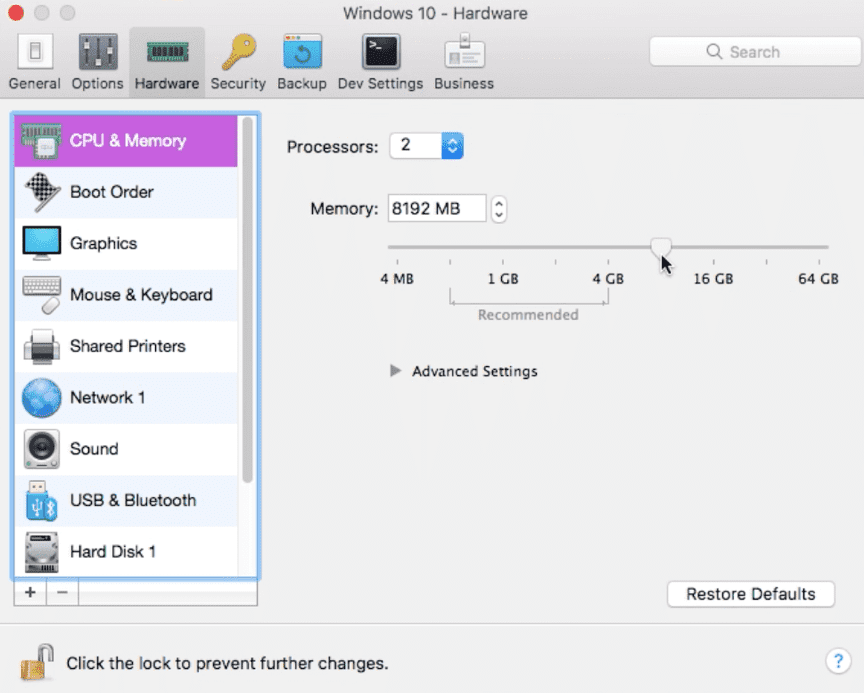Viewport: 864px width, 693px height.
Task: Select Shared Printers item
Action: click(127, 346)
